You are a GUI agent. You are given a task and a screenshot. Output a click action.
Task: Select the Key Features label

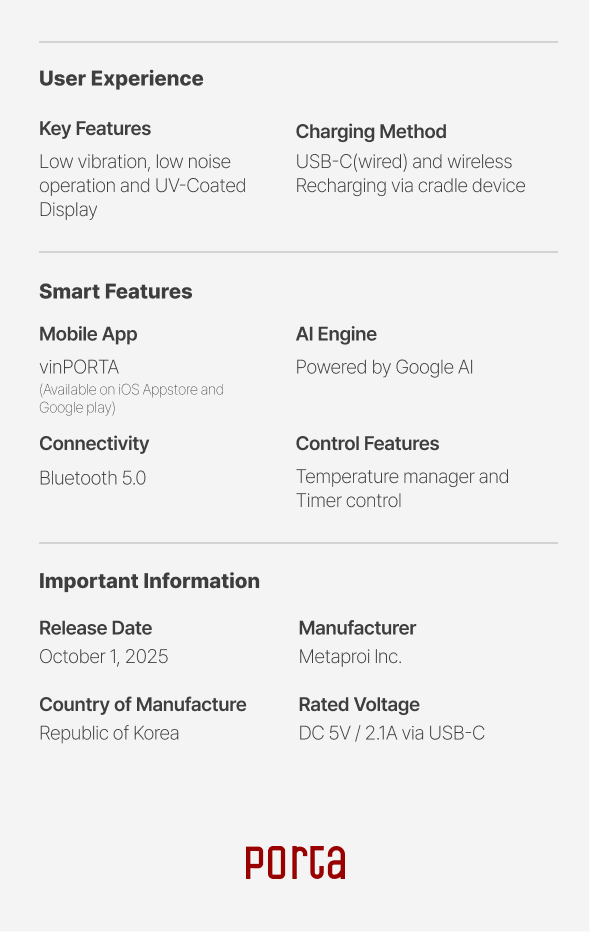pyautogui.click(x=95, y=128)
